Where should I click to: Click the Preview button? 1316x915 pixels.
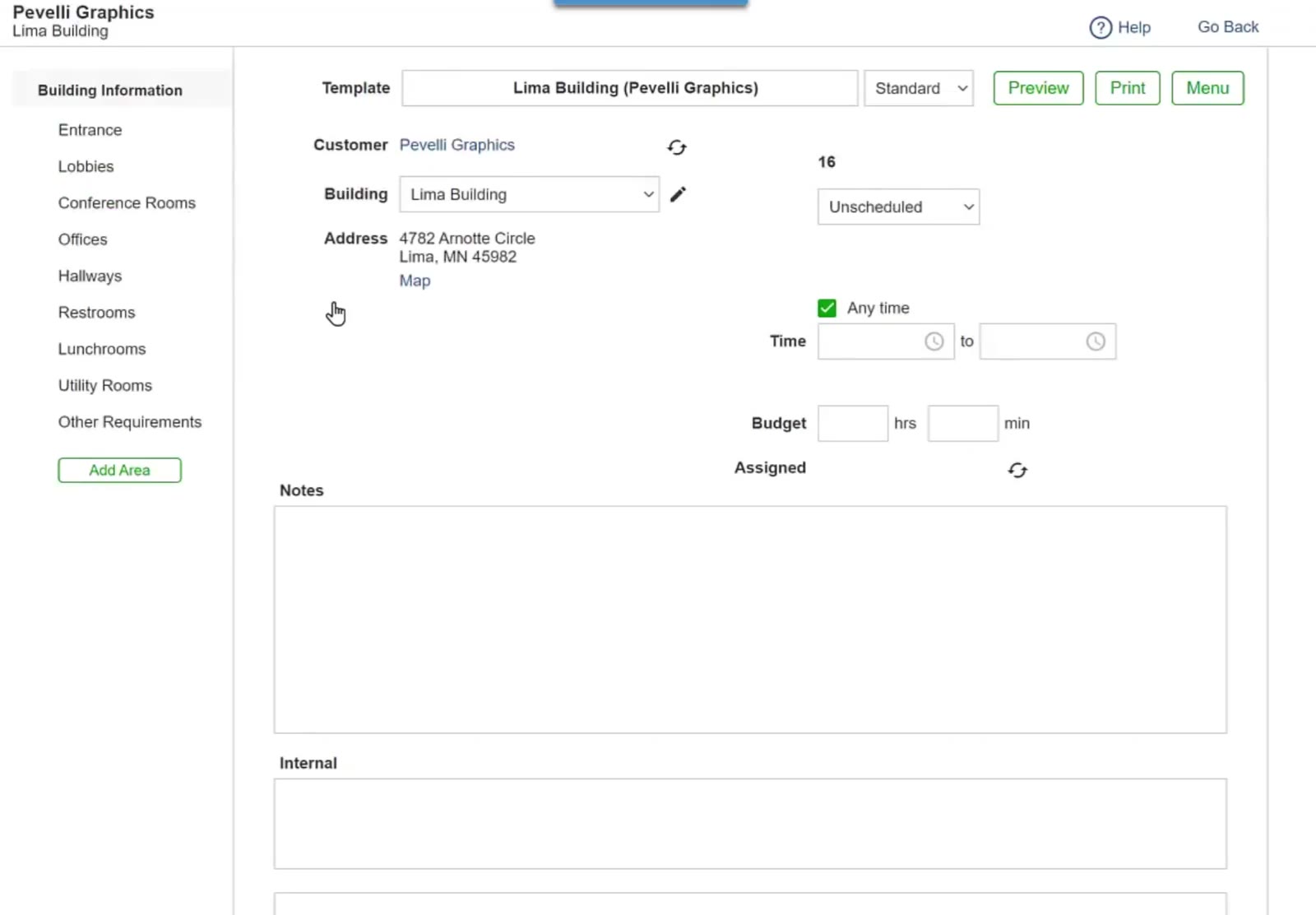[x=1038, y=88]
